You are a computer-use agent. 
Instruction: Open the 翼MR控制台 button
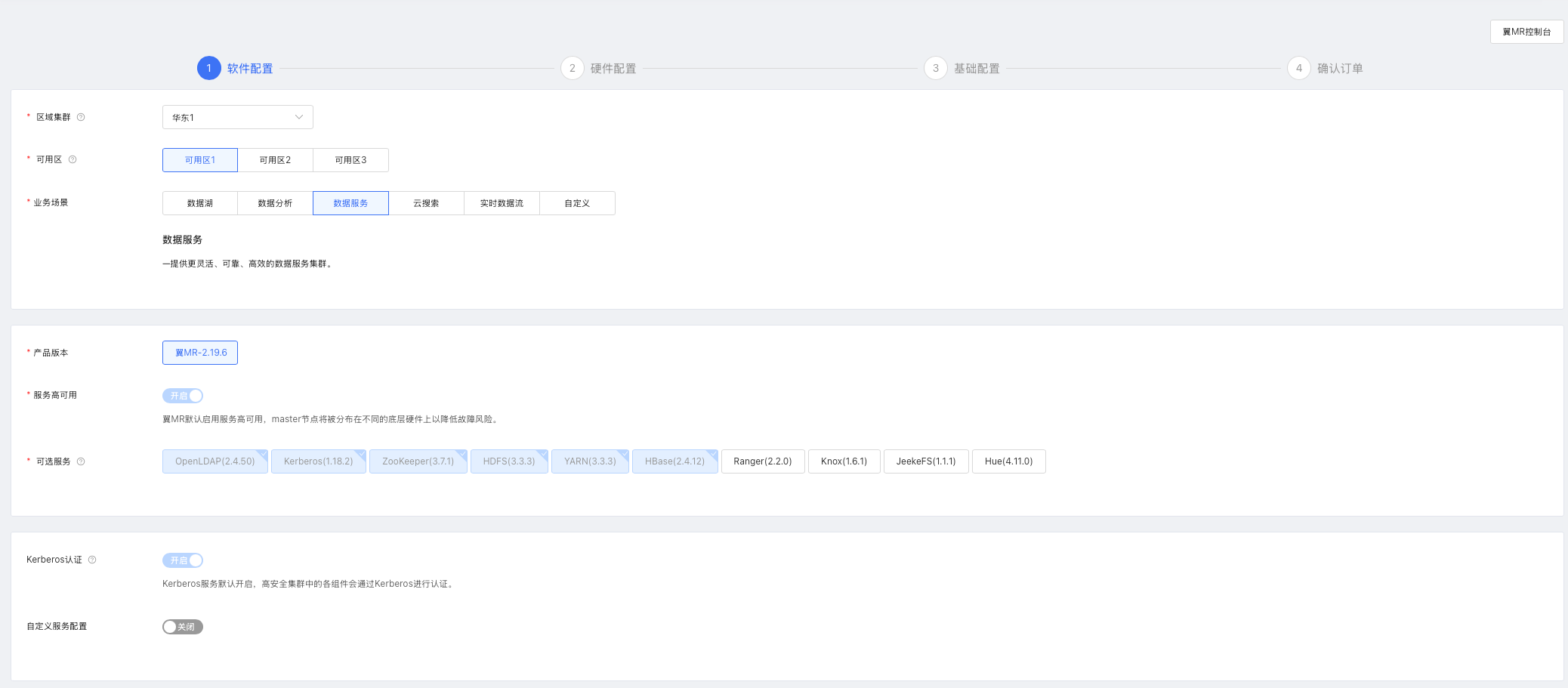click(x=1526, y=32)
